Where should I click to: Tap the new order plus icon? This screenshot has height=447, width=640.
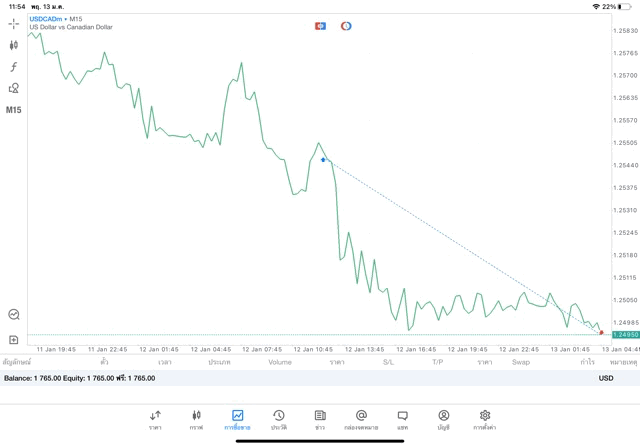click(x=14, y=340)
